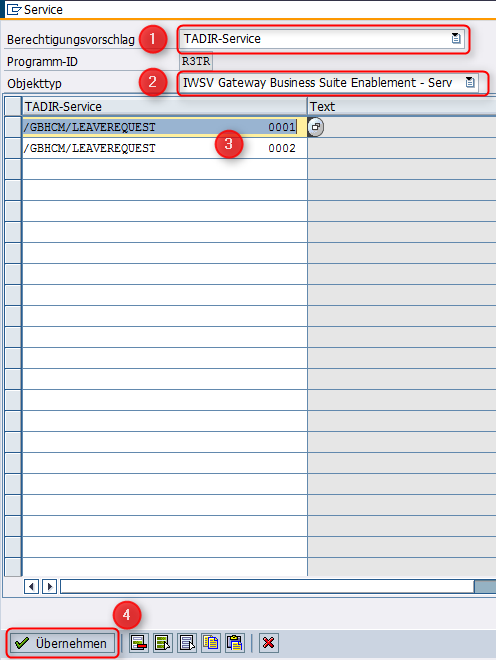Image resolution: width=496 pixels, height=660 pixels.
Task: Click the paste clipboard icon
Action: click(x=235, y=643)
